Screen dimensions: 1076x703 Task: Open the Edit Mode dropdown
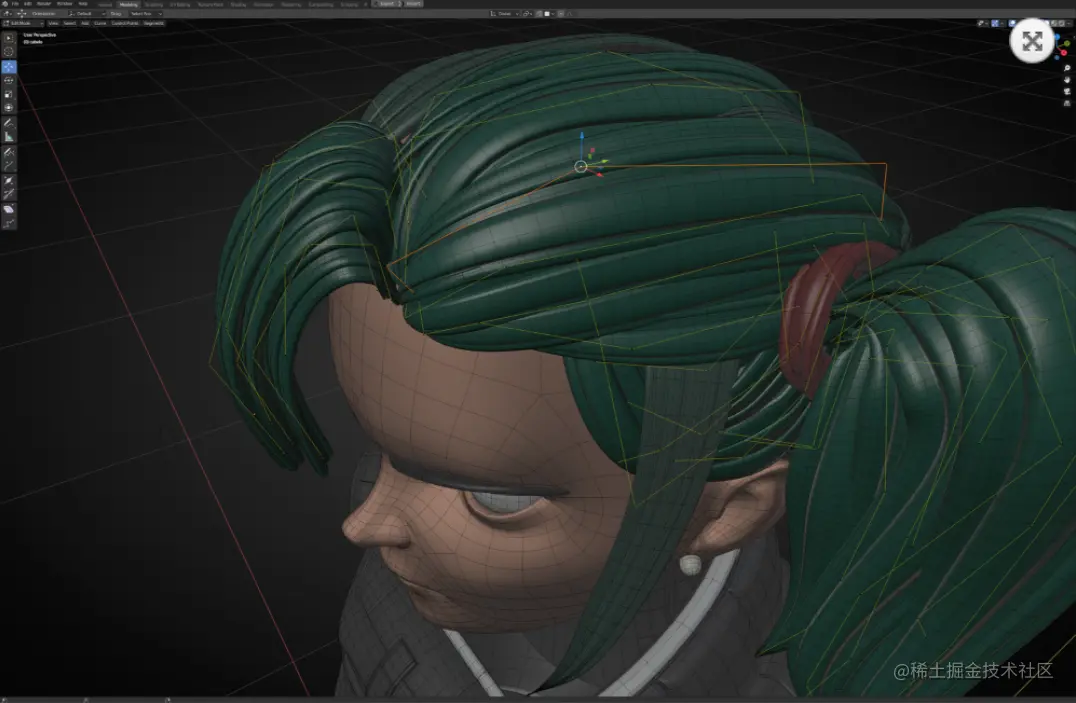22,23
